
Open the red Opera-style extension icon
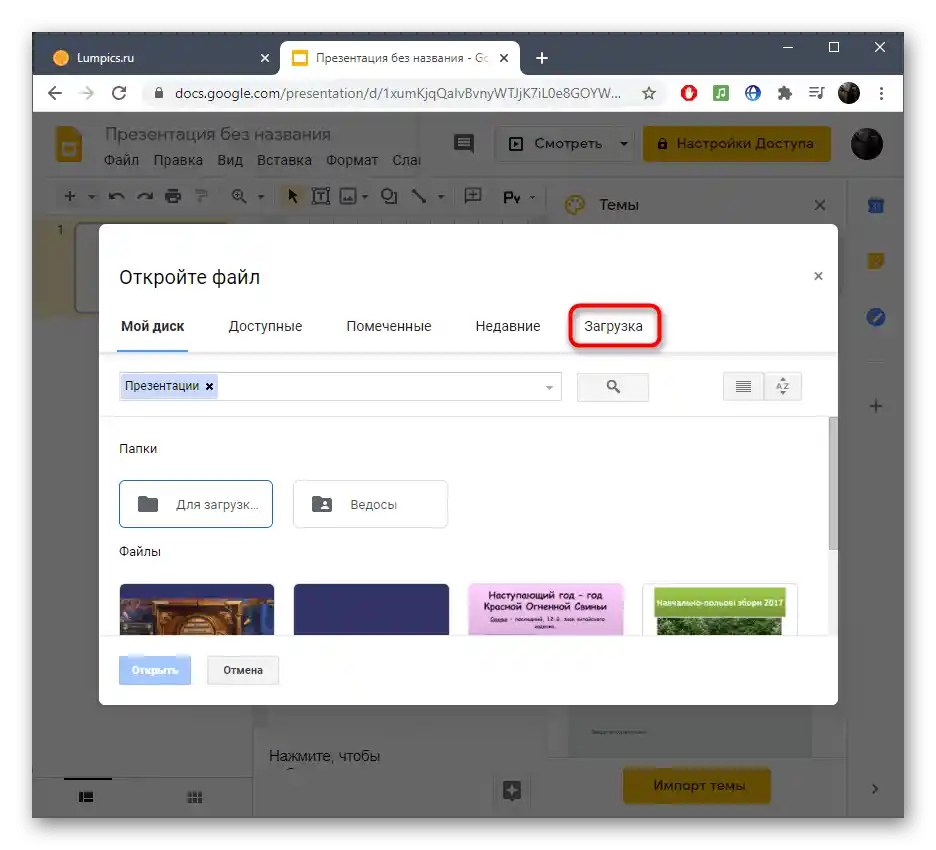(689, 93)
